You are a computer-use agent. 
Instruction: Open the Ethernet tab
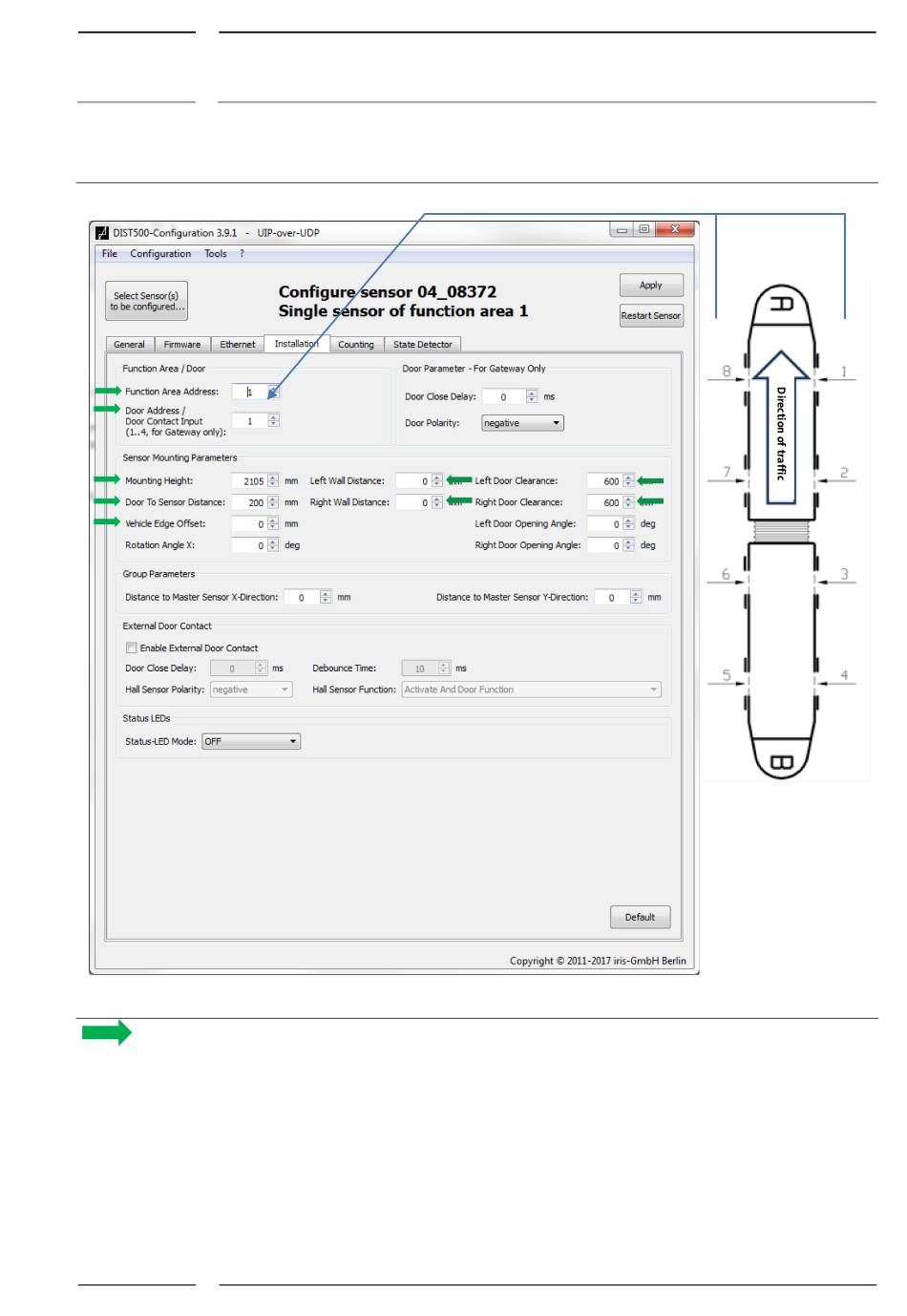coord(237,345)
